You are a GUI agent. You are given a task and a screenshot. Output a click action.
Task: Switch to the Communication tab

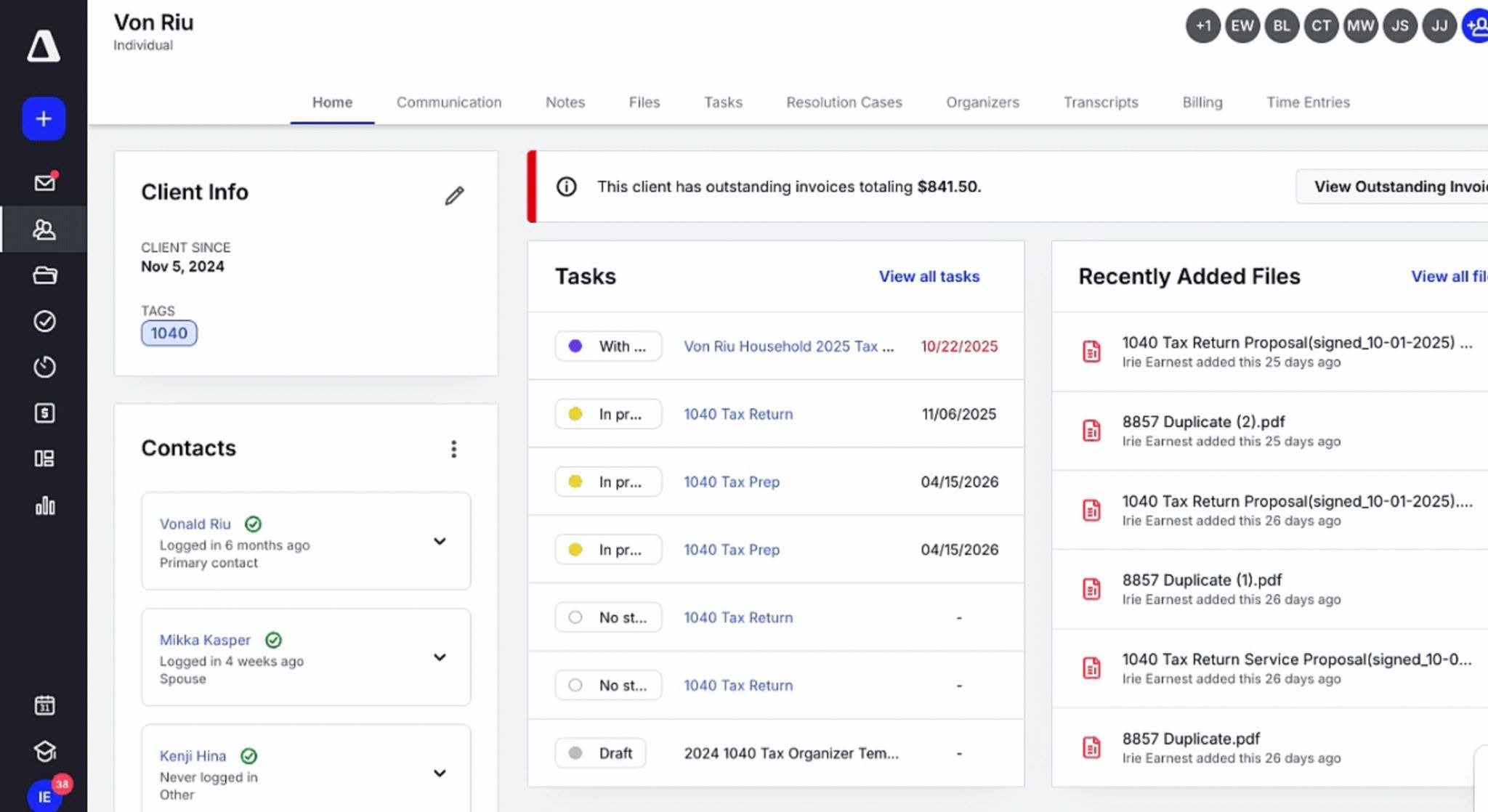click(449, 102)
